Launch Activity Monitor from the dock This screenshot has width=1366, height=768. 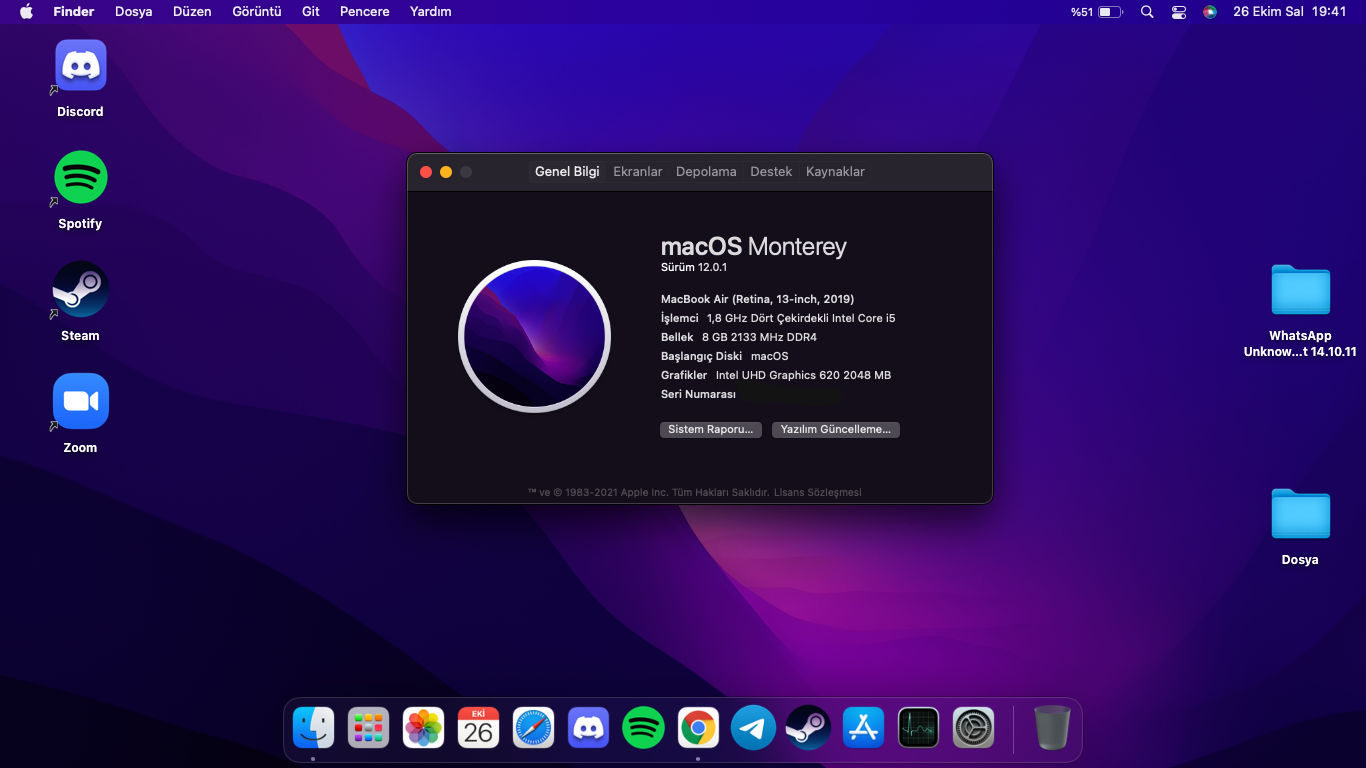click(x=918, y=728)
